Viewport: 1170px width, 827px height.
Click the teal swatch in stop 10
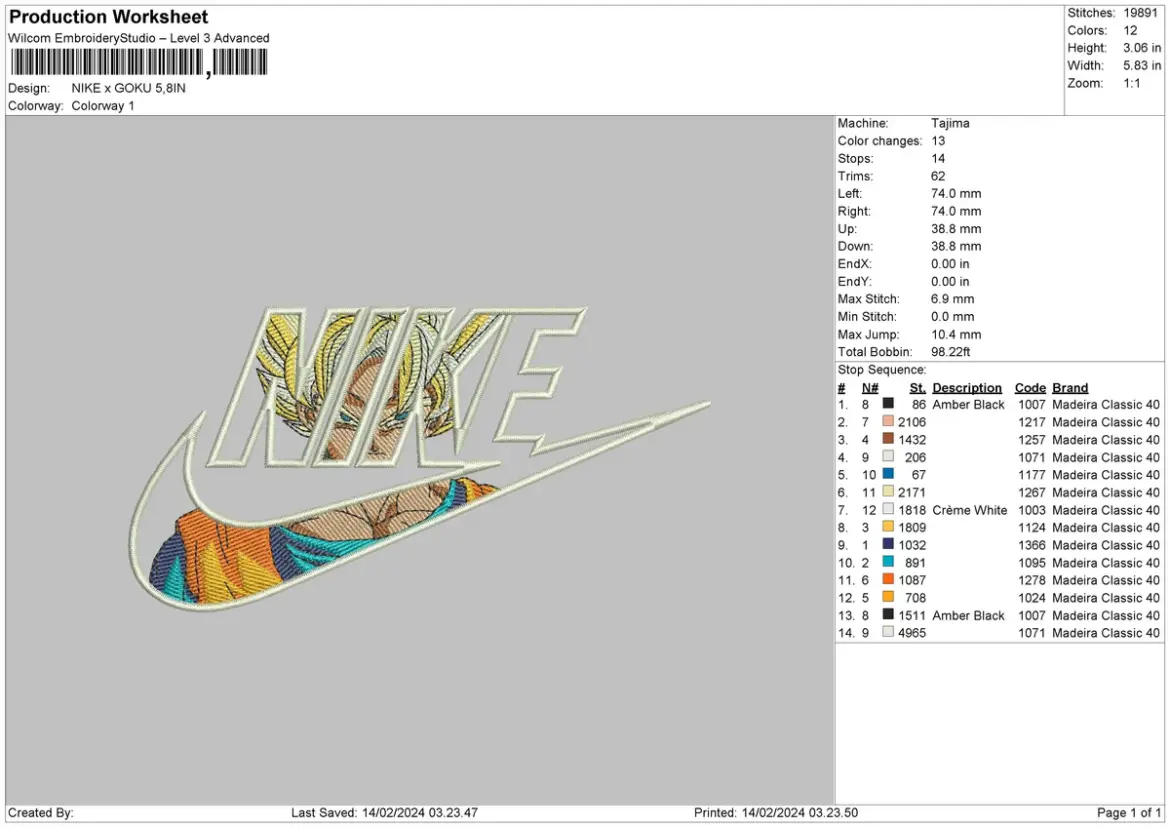(x=888, y=562)
